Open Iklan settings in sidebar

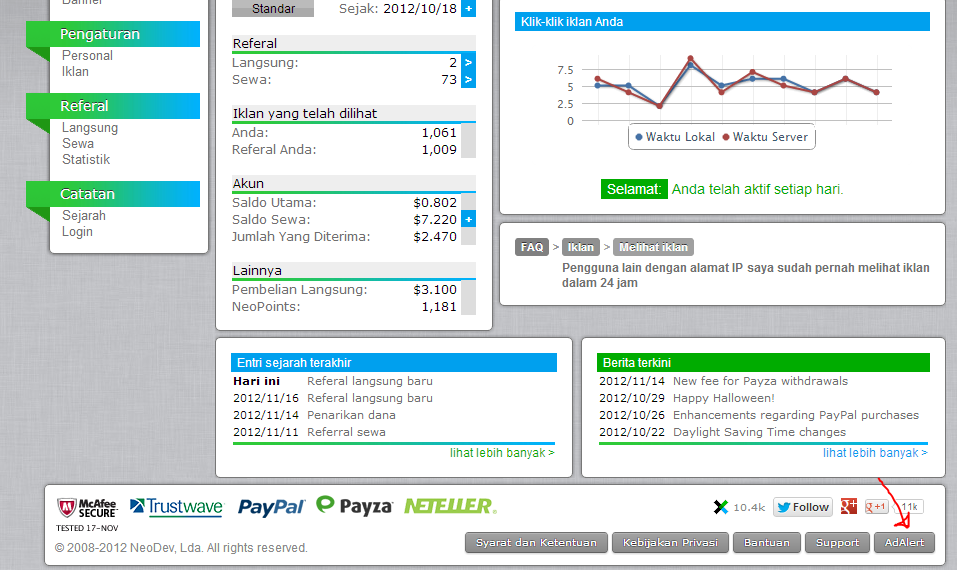click(x=75, y=71)
